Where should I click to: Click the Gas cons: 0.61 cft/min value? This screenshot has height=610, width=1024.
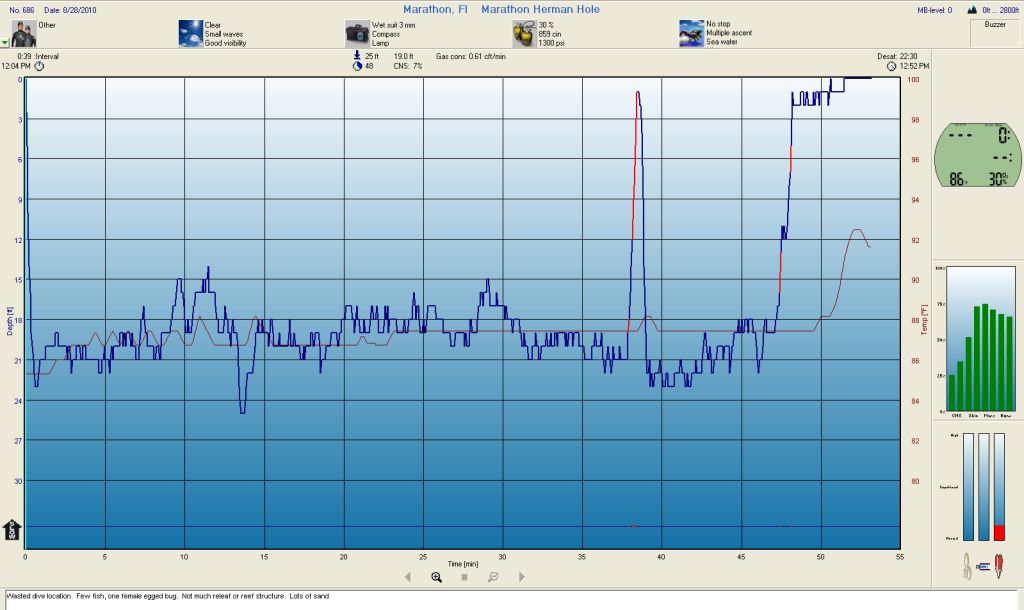pos(470,56)
